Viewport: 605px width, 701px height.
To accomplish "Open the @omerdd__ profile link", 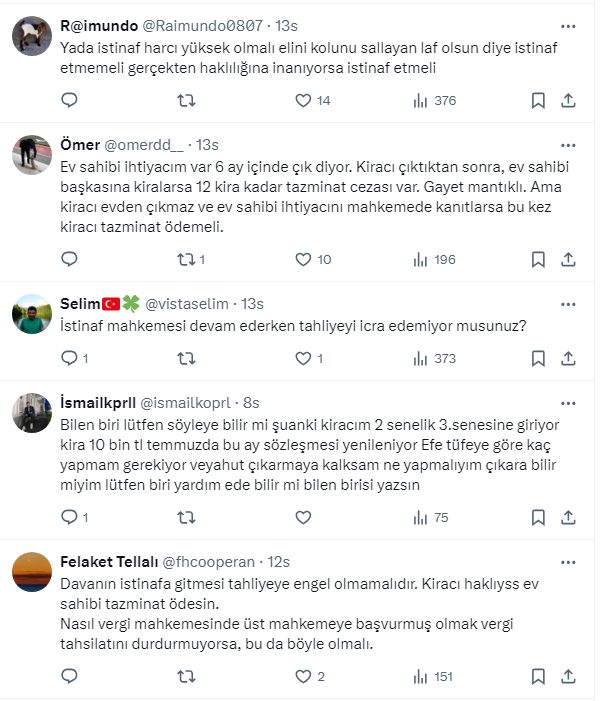I will [148, 145].
